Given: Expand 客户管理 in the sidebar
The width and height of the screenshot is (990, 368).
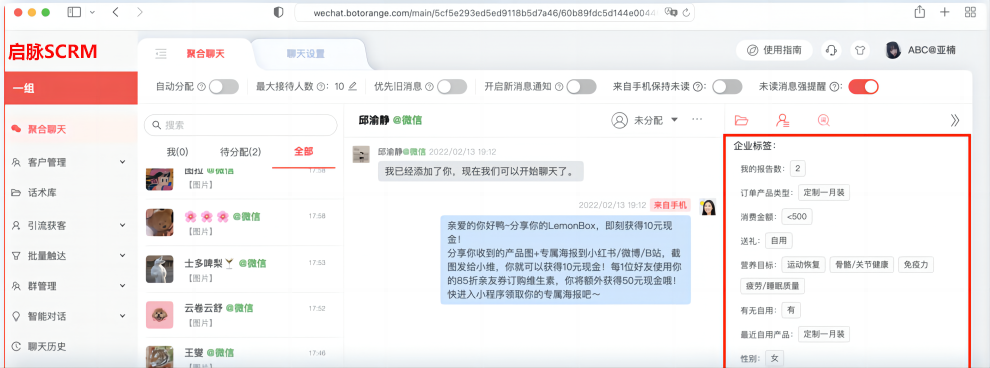Looking at the screenshot, I should 69,162.
